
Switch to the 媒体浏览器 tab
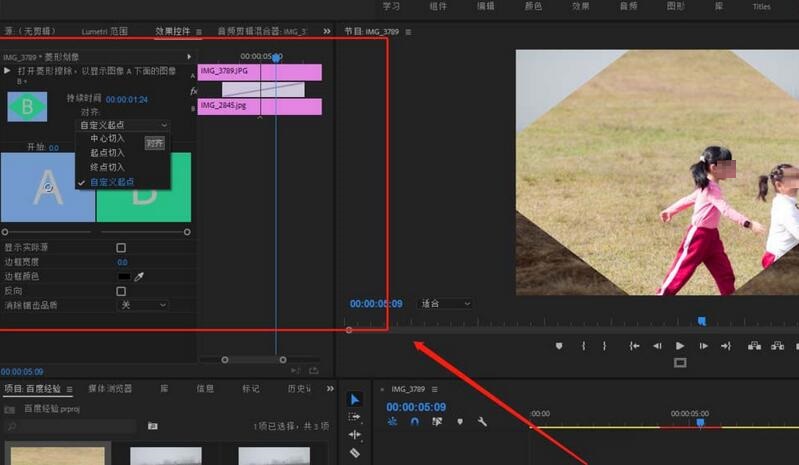coord(109,388)
